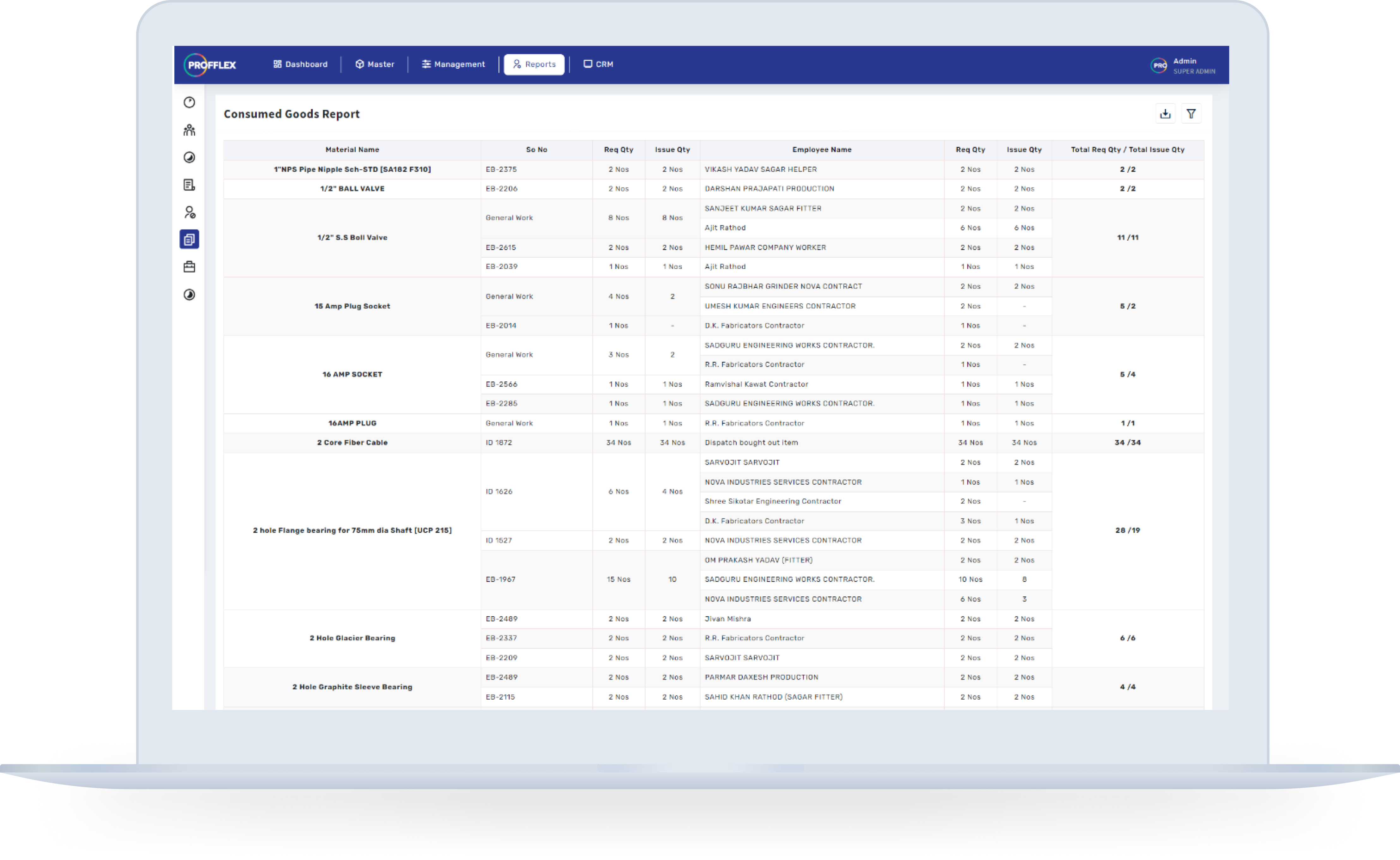Click the So No column header
The width and height of the screenshot is (1400, 860).
point(536,150)
